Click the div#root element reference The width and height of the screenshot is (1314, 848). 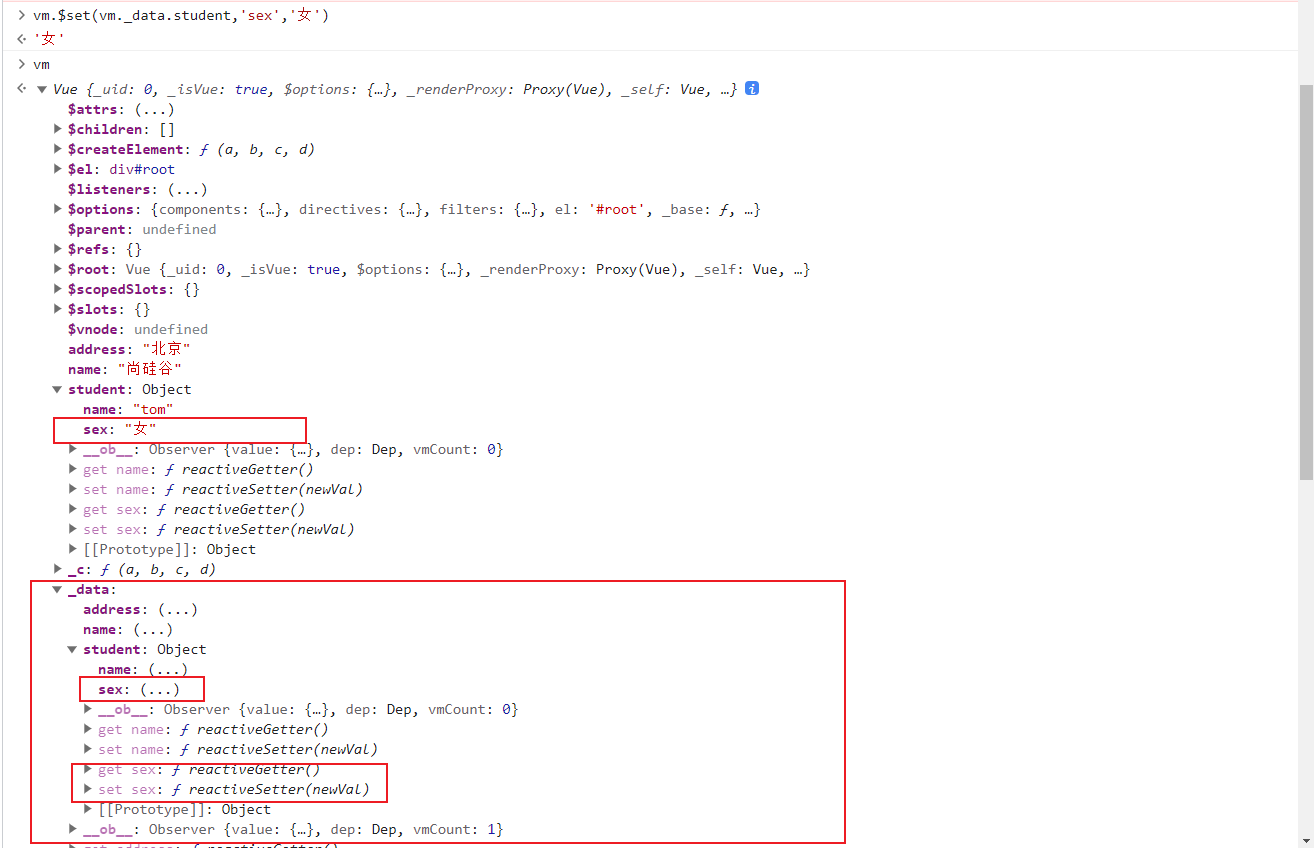[x=142, y=169]
